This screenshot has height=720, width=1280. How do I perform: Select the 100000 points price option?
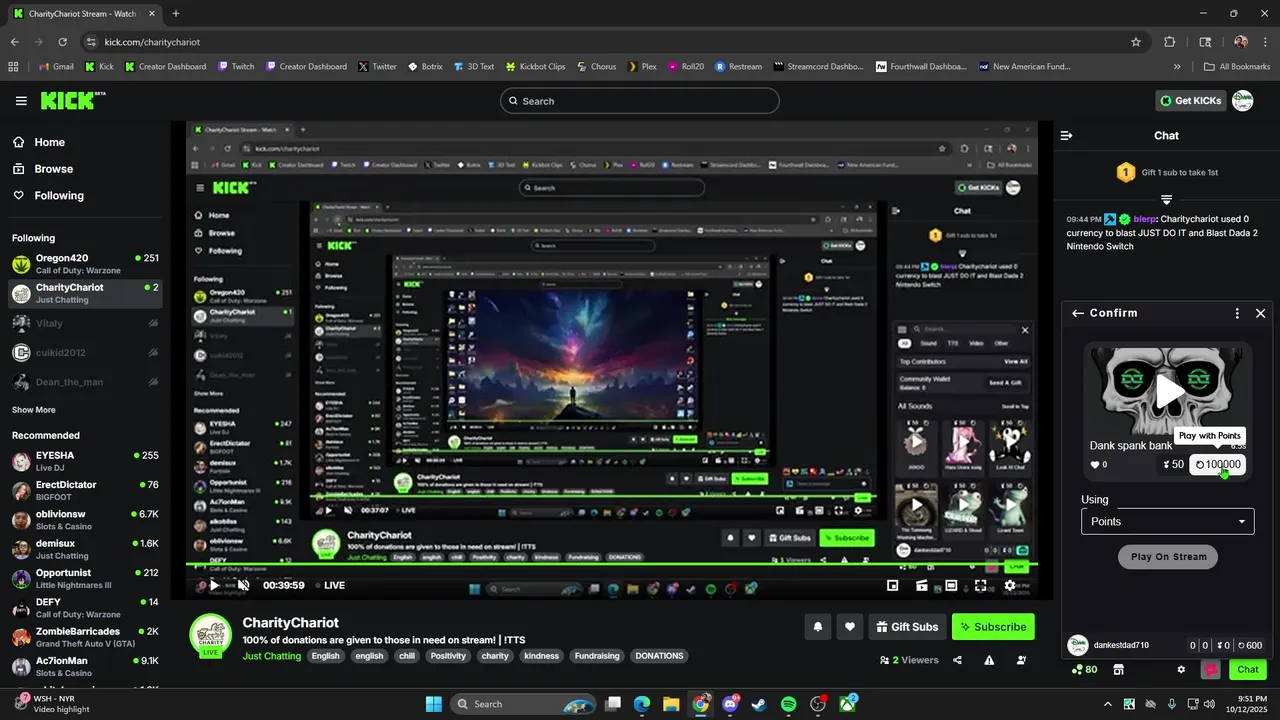coord(1217,464)
